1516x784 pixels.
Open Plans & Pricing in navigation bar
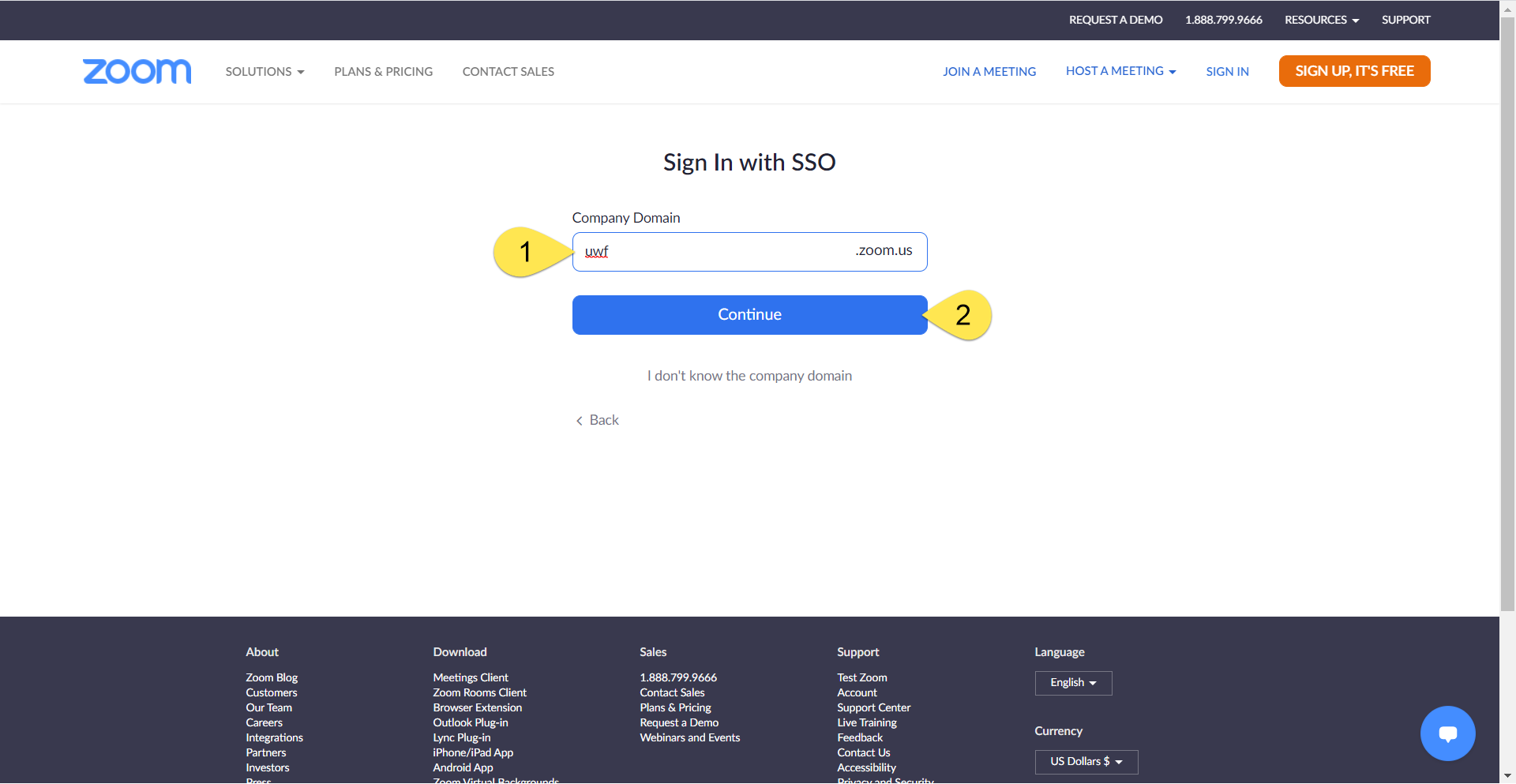384,72
